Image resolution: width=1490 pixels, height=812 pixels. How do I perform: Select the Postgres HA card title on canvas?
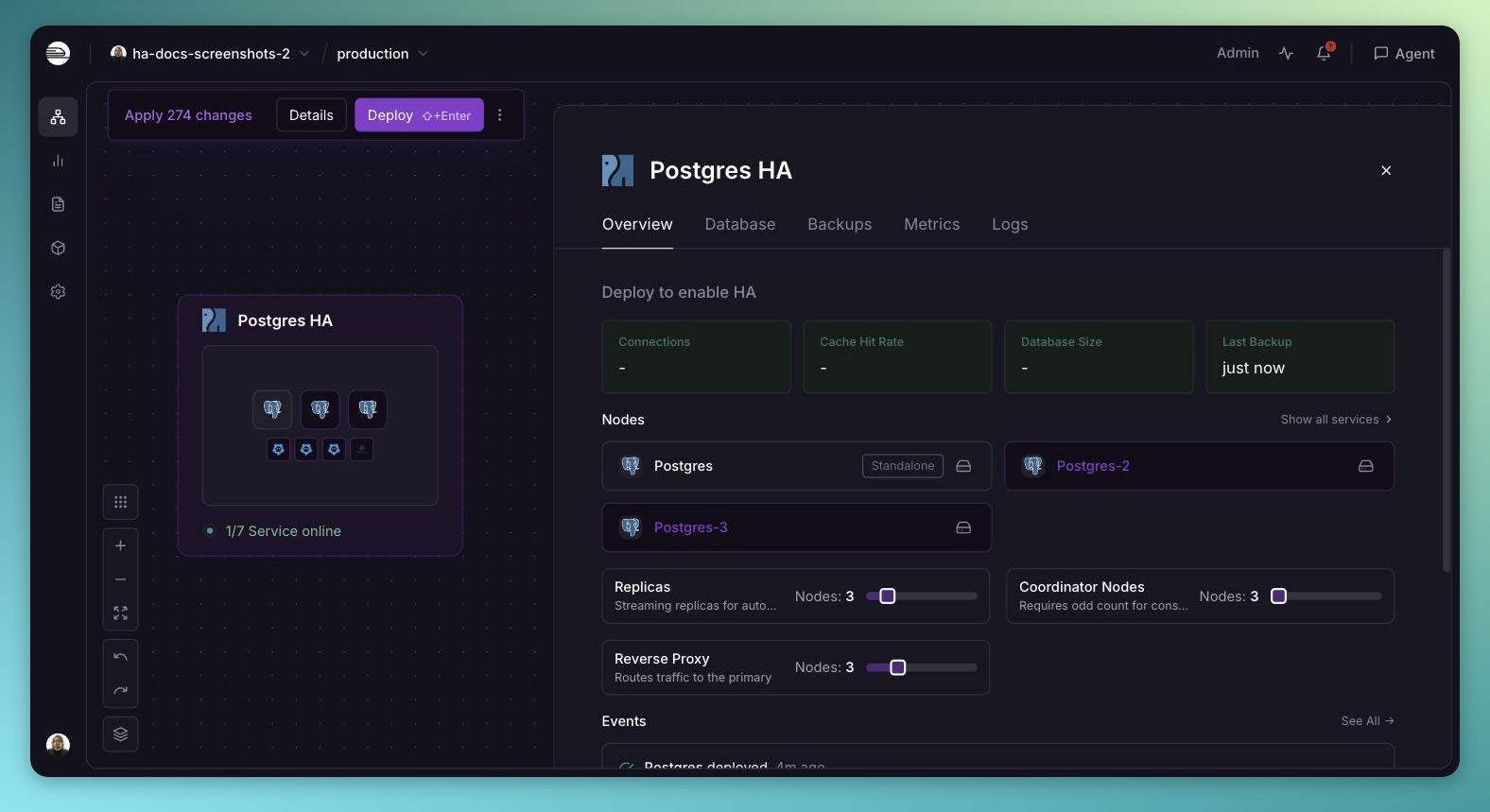(285, 320)
